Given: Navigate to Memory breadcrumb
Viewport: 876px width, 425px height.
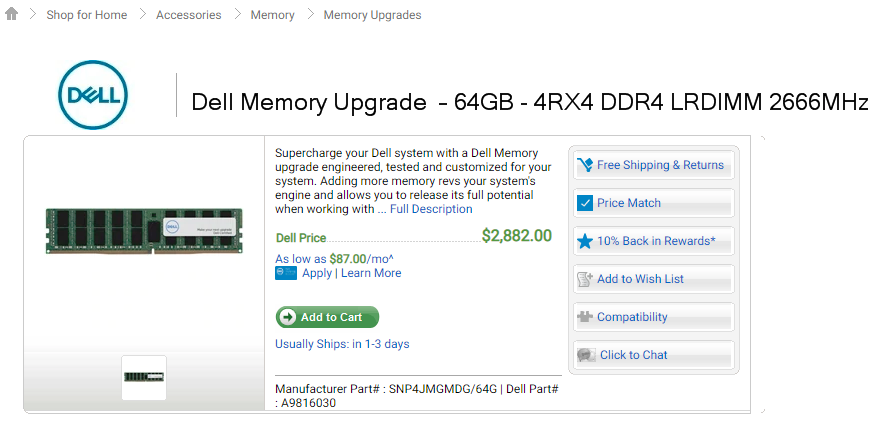Looking at the screenshot, I should coord(273,15).
